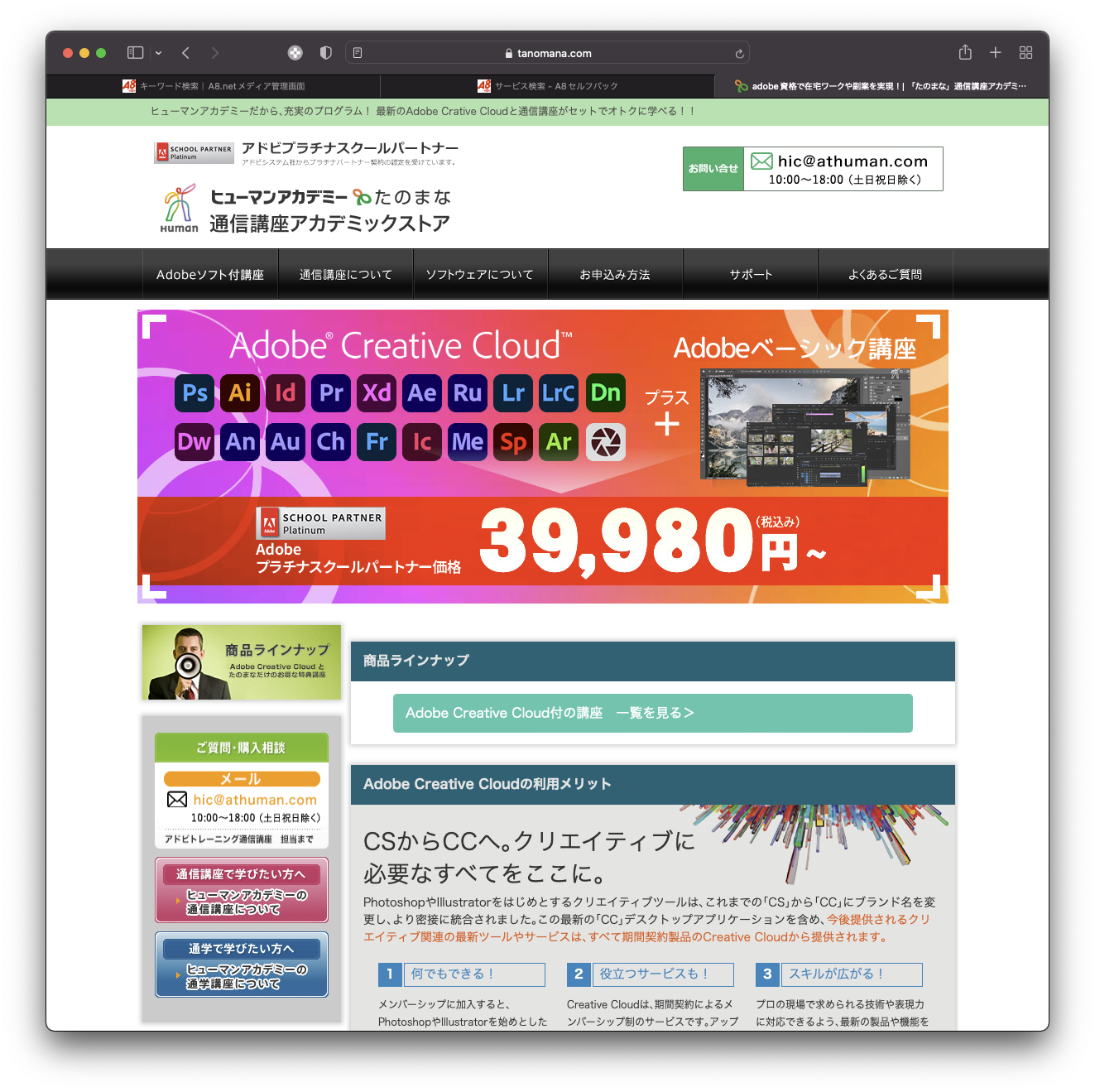Open the お申込み方法 menu item
The height and width of the screenshot is (1092, 1095).
tap(615, 275)
